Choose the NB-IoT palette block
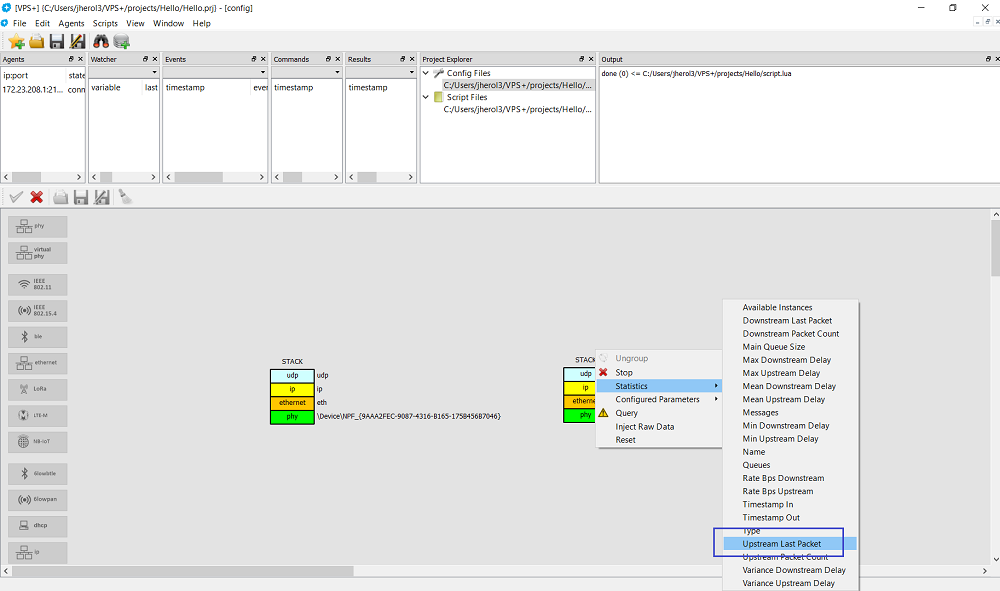 click(38, 440)
